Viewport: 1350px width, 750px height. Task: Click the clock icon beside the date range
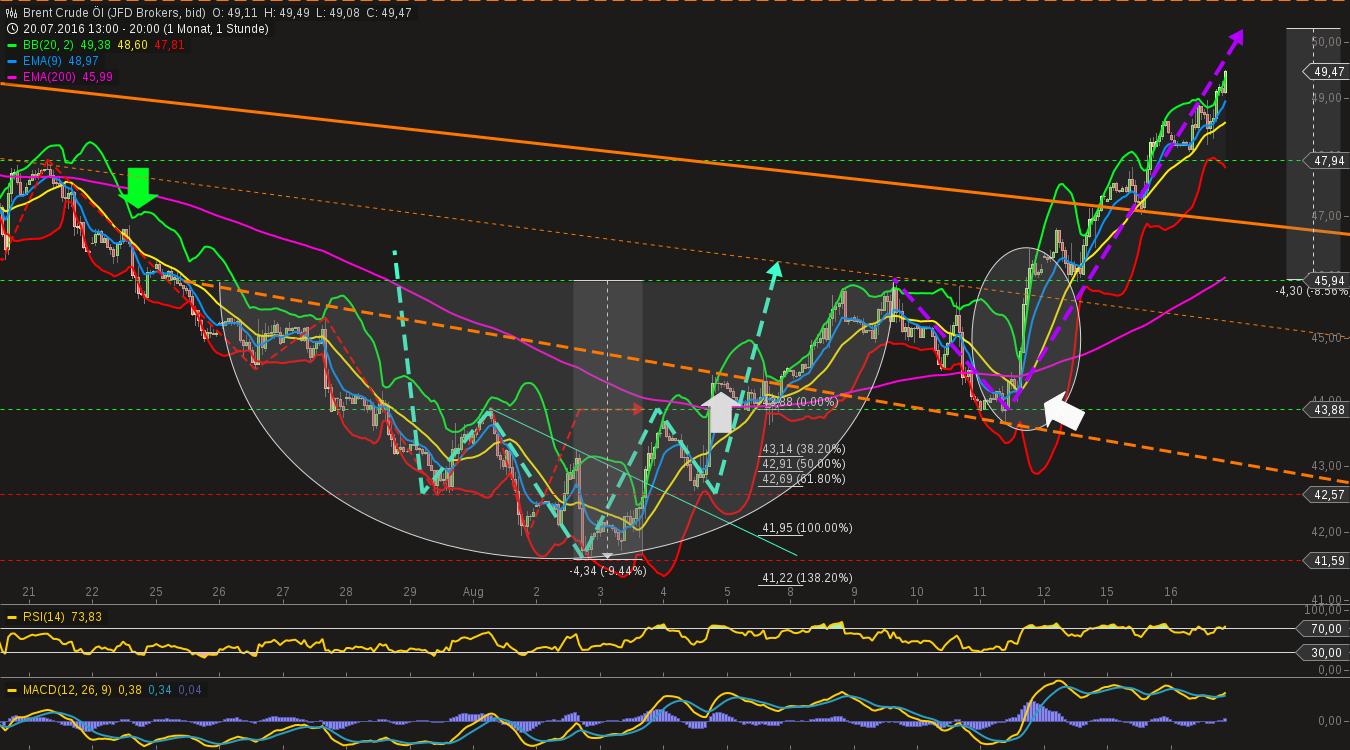[11, 29]
